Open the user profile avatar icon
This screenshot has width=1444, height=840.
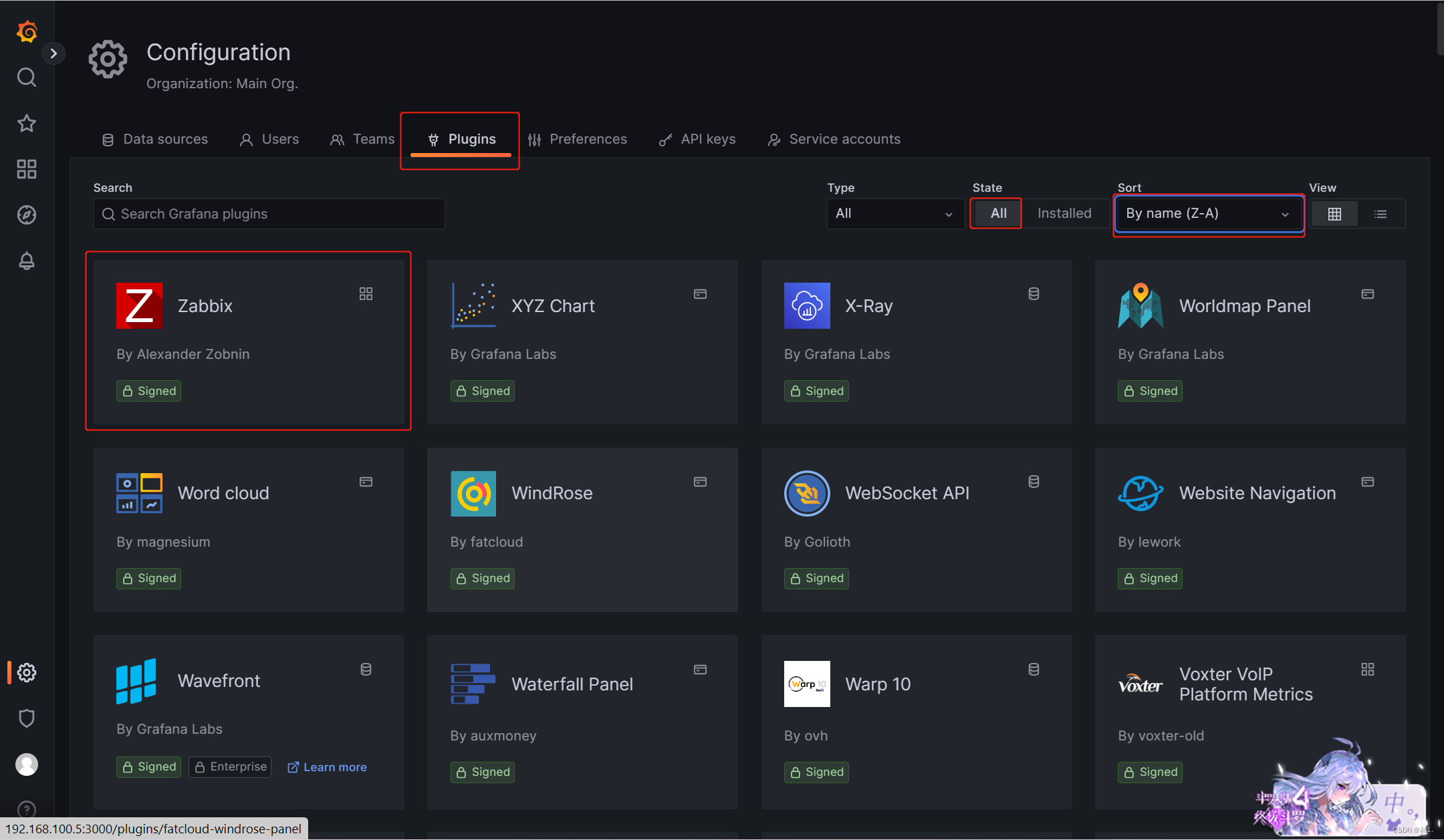[x=26, y=764]
